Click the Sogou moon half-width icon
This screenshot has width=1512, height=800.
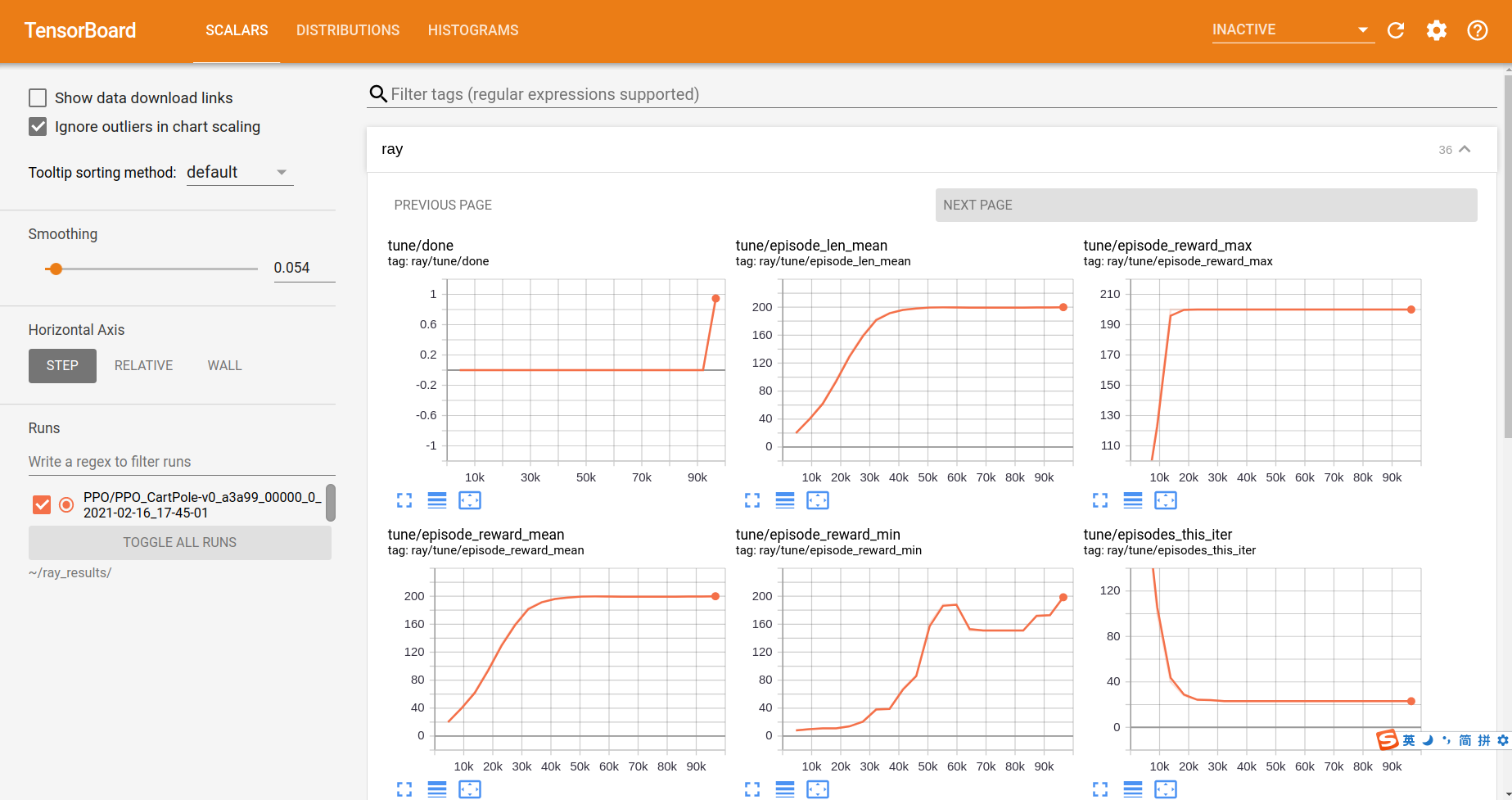click(1428, 740)
